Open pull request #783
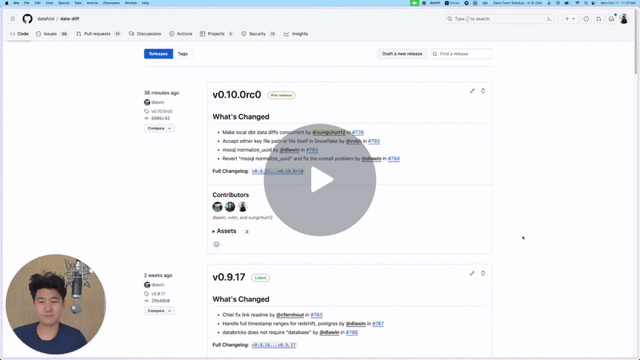 [x=316, y=315]
